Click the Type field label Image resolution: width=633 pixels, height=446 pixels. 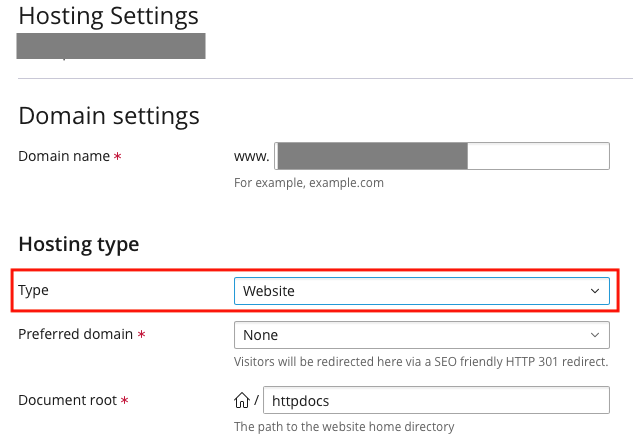(x=34, y=291)
